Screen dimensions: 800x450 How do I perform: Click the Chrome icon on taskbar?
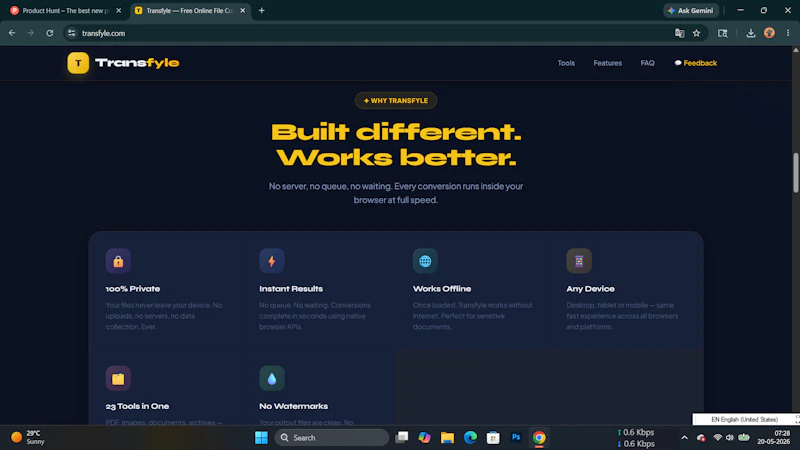[x=539, y=437]
